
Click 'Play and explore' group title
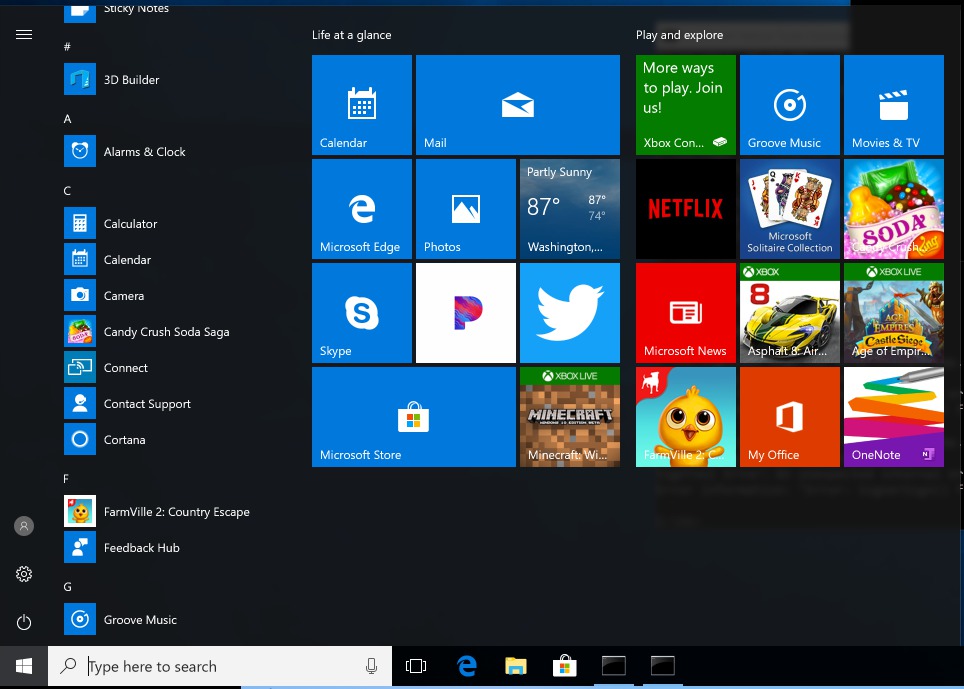679,35
